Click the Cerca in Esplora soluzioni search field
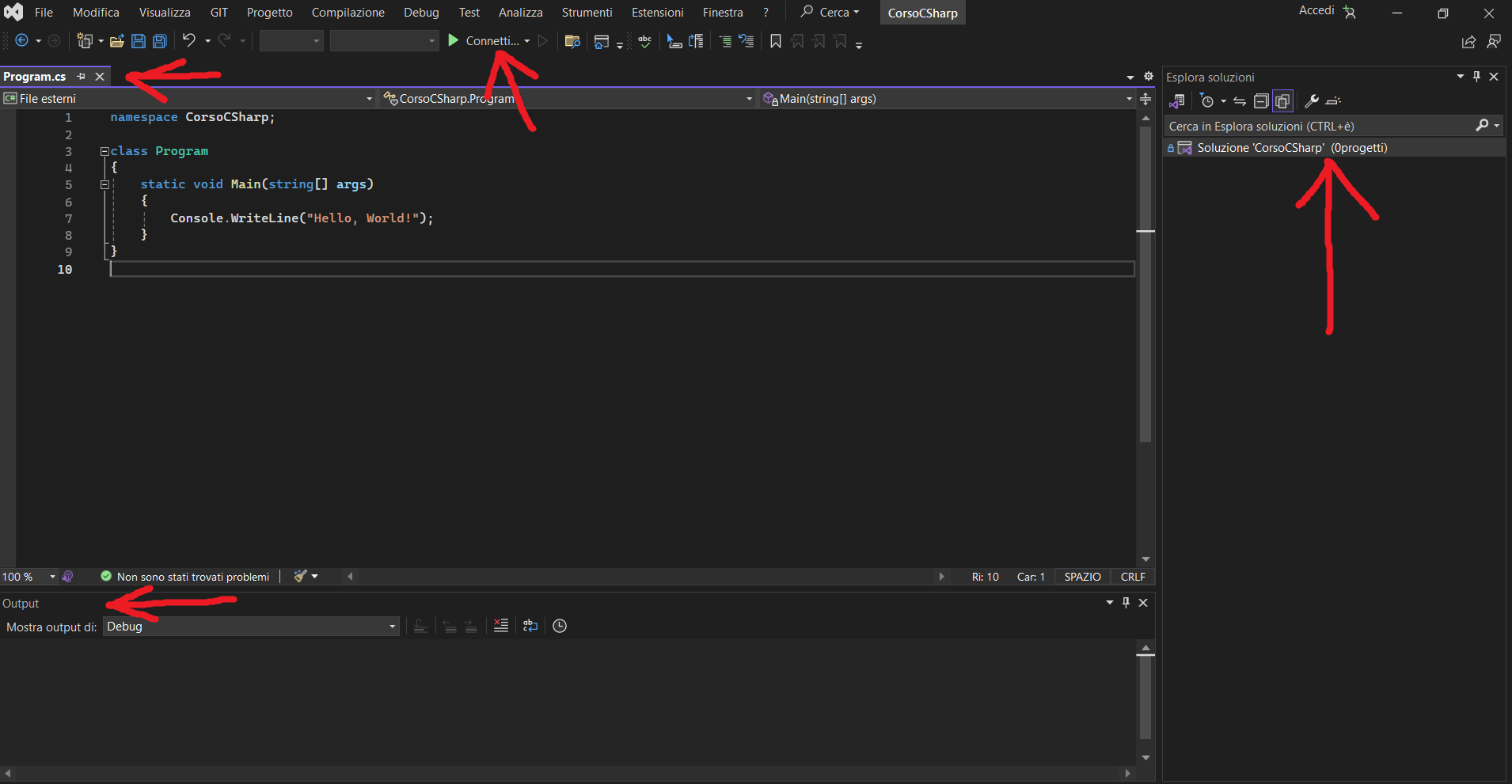Viewport: 1512px width, 784px height. [x=1318, y=126]
